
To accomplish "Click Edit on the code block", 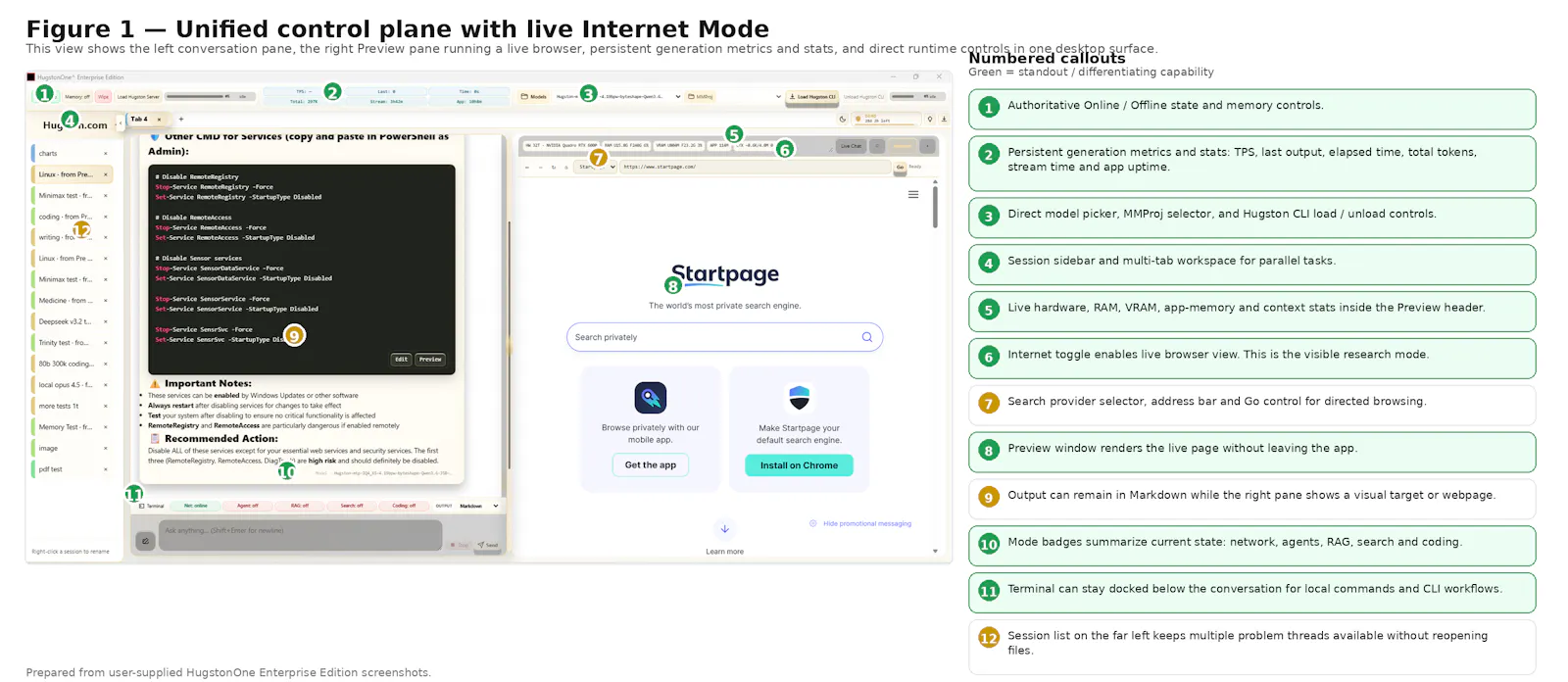I will 401,360.
